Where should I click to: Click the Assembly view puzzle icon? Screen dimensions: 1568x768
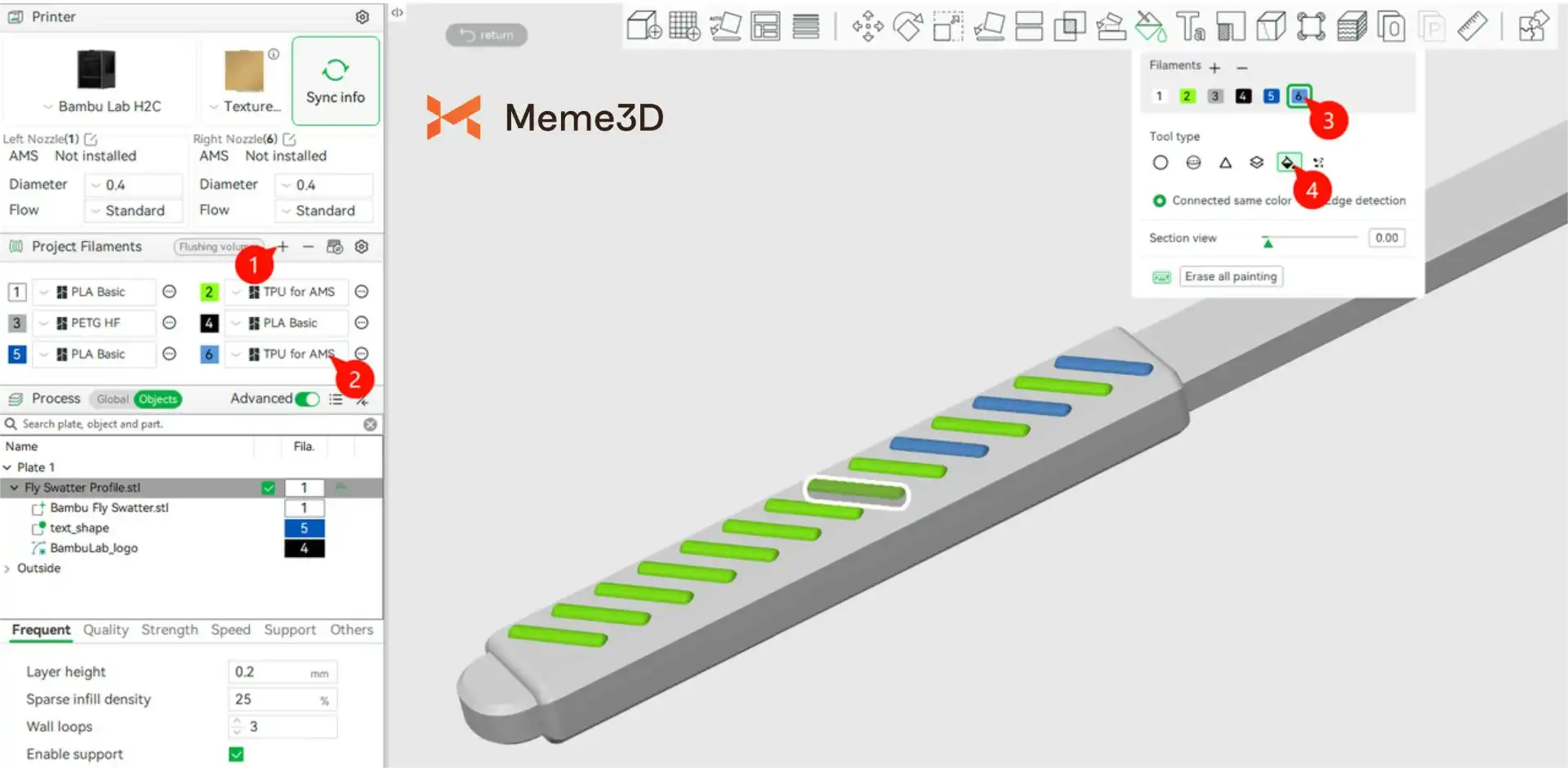pyautogui.click(x=1533, y=26)
